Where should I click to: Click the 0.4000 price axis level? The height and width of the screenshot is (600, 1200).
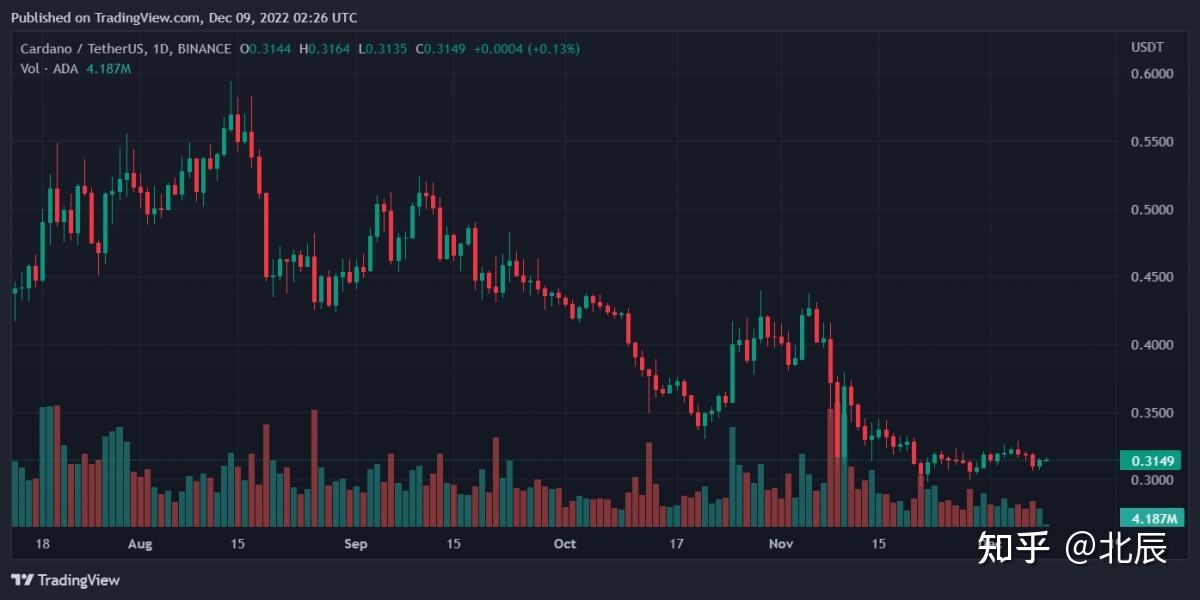click(1151, 345)
